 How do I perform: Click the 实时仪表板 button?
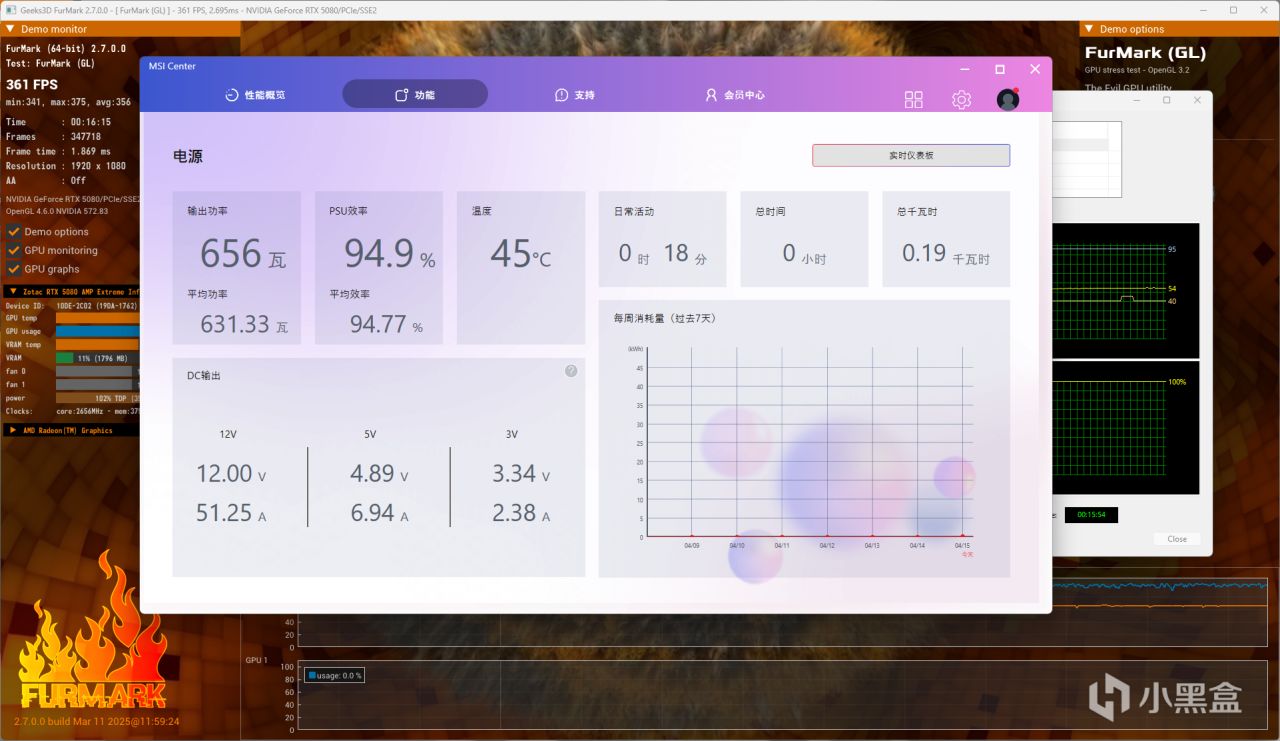911,155
